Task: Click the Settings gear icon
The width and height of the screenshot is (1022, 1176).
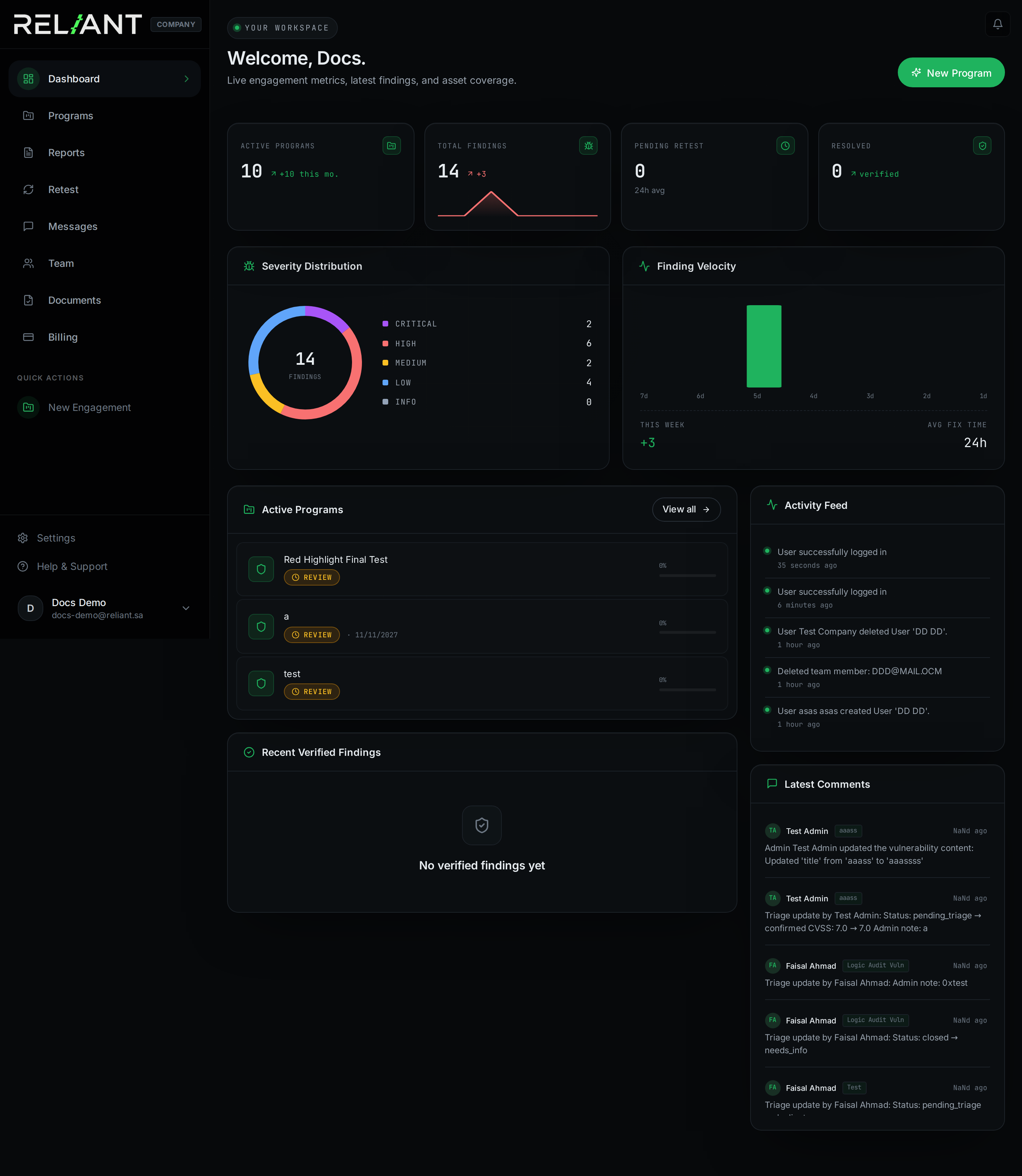Action: [23, 538]
